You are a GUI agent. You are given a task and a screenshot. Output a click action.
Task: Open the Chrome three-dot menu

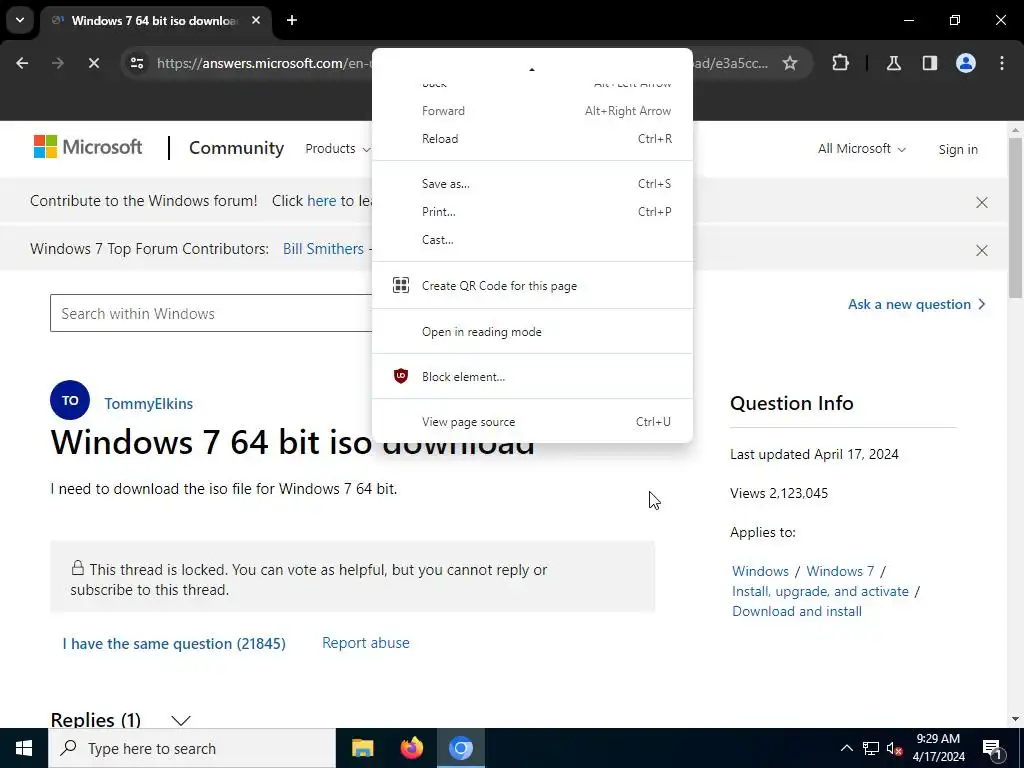pos(1002,63)
